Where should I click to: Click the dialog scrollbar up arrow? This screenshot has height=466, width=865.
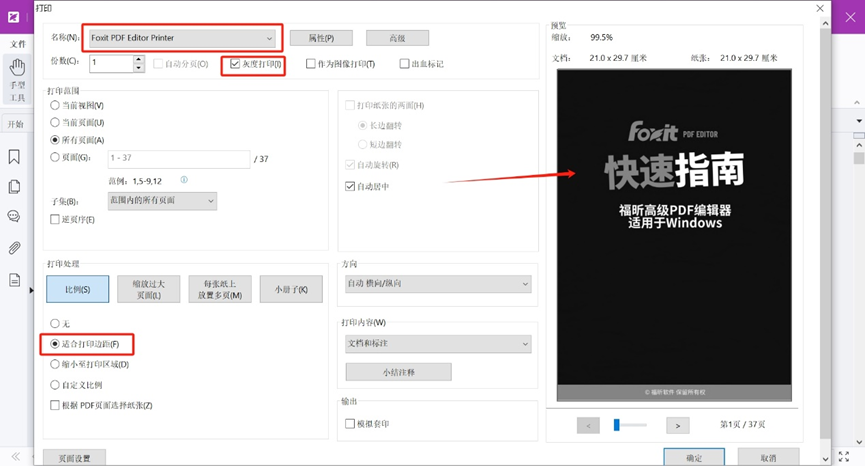(x=825, y=23)
